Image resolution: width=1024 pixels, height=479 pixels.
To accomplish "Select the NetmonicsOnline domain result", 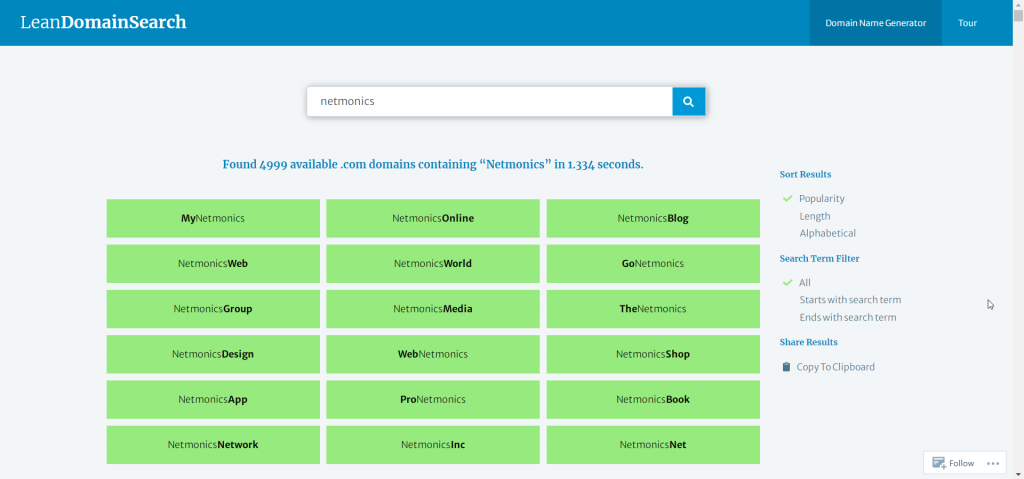I will pyautogui.click(x=433, y=218).
